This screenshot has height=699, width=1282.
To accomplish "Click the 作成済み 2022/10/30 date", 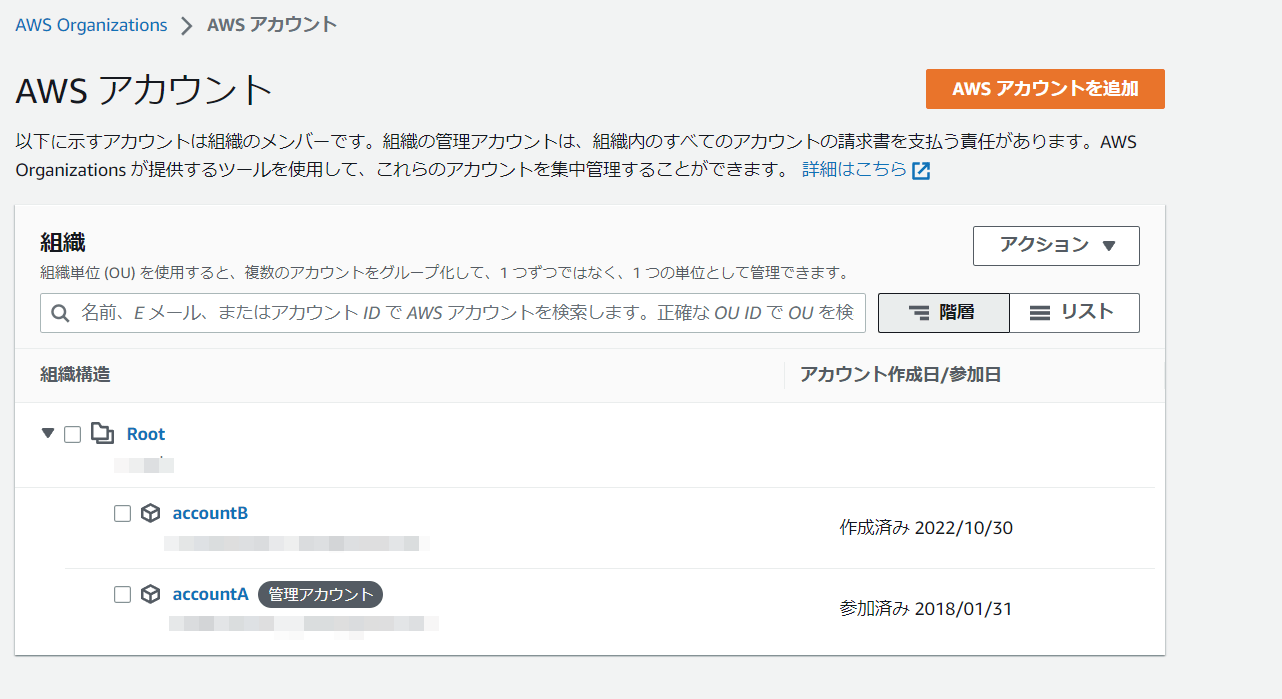I will point(926,527).
